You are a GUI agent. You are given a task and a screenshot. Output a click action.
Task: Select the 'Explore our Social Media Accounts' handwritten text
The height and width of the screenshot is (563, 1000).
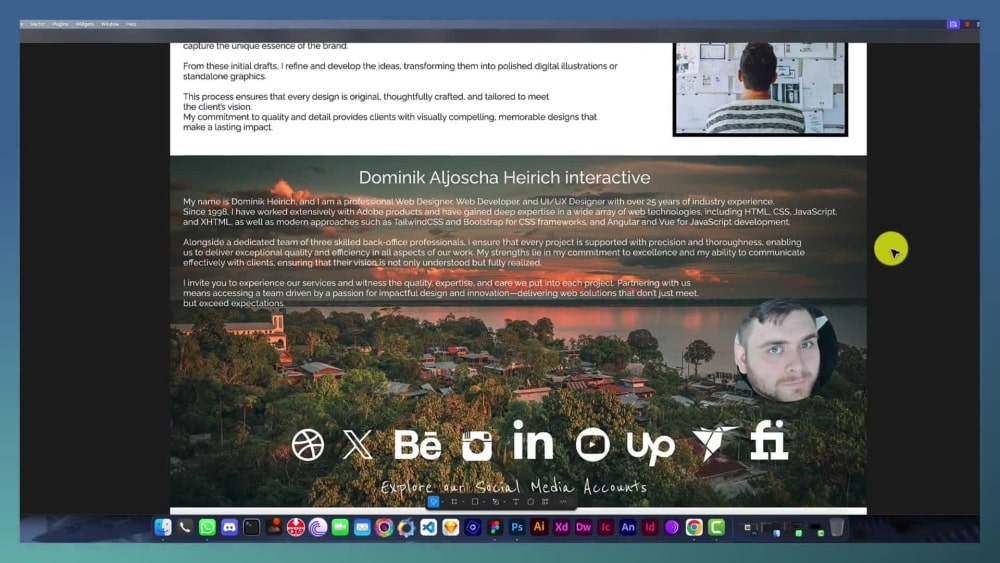pyautogui.click(x=513, y=487)
